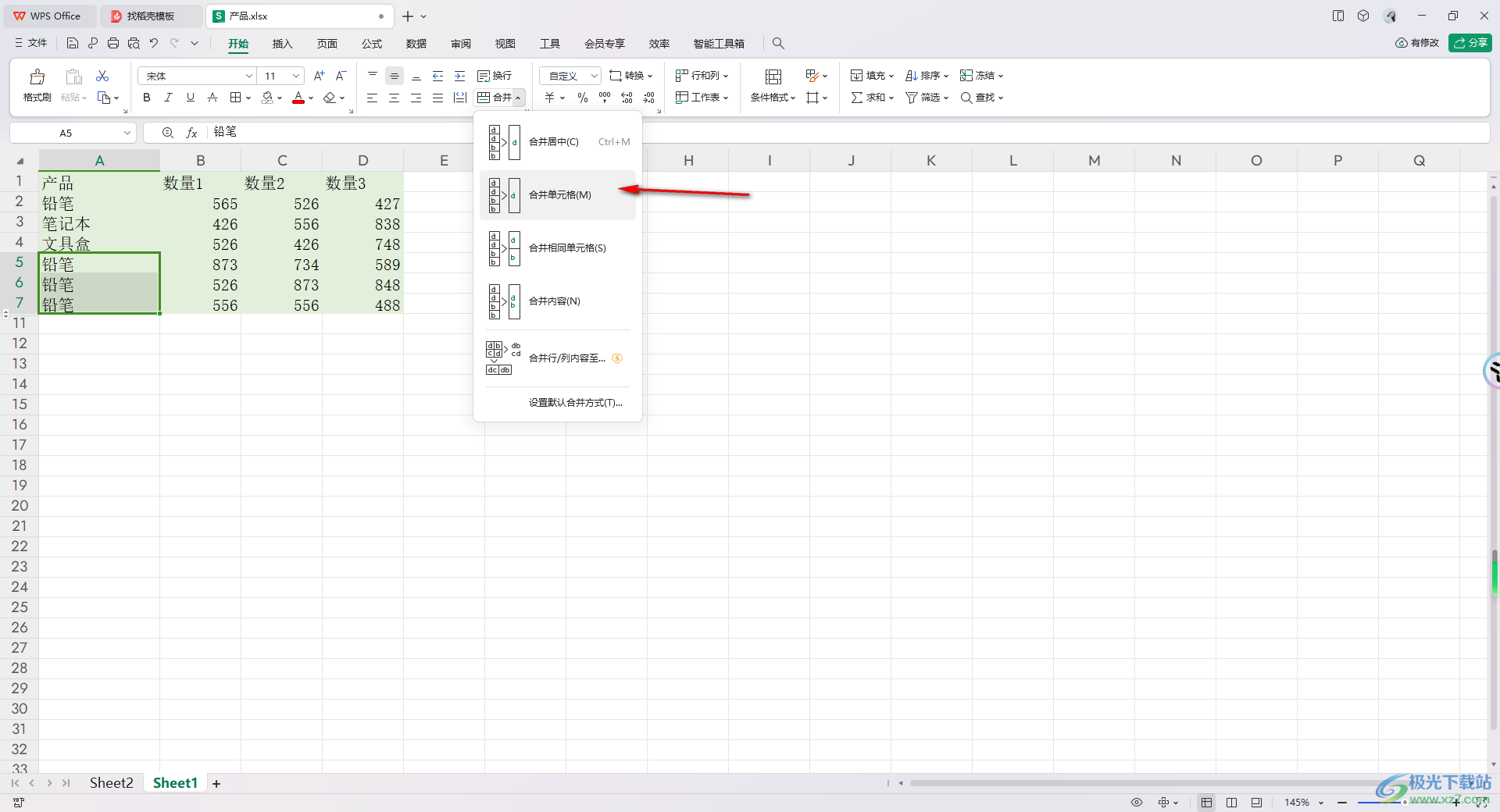Click the eye protection mode icon in status bar

tap(1137, 802)
